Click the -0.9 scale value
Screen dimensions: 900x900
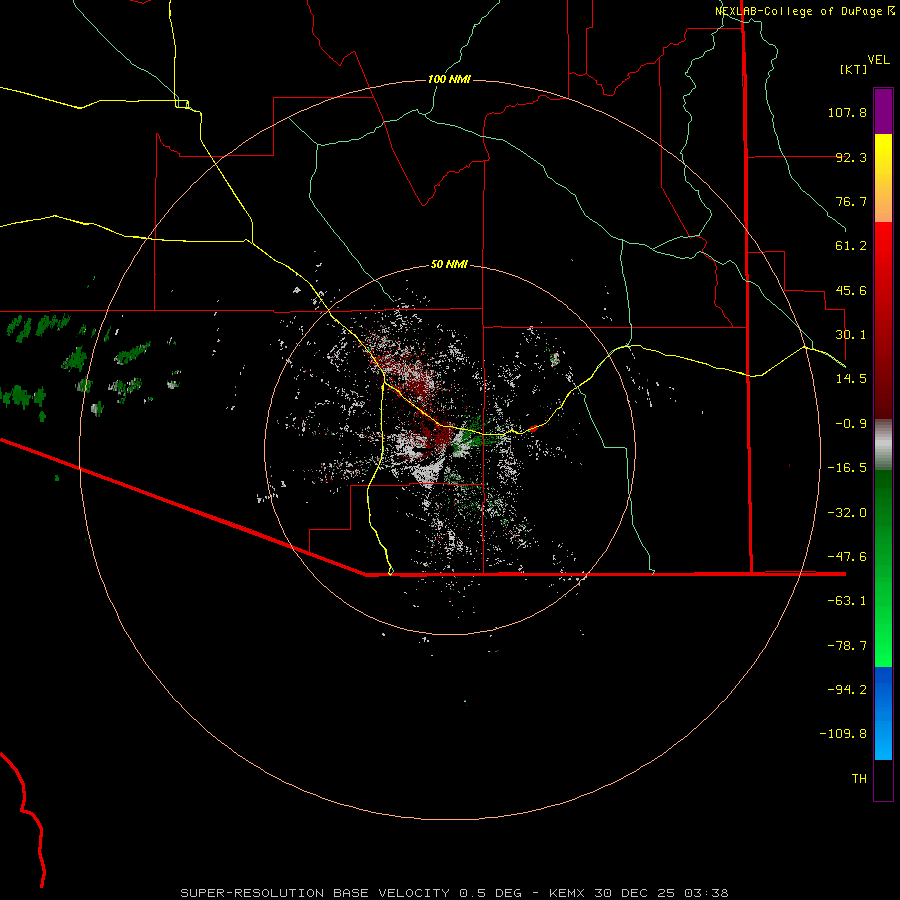point(851,424)
